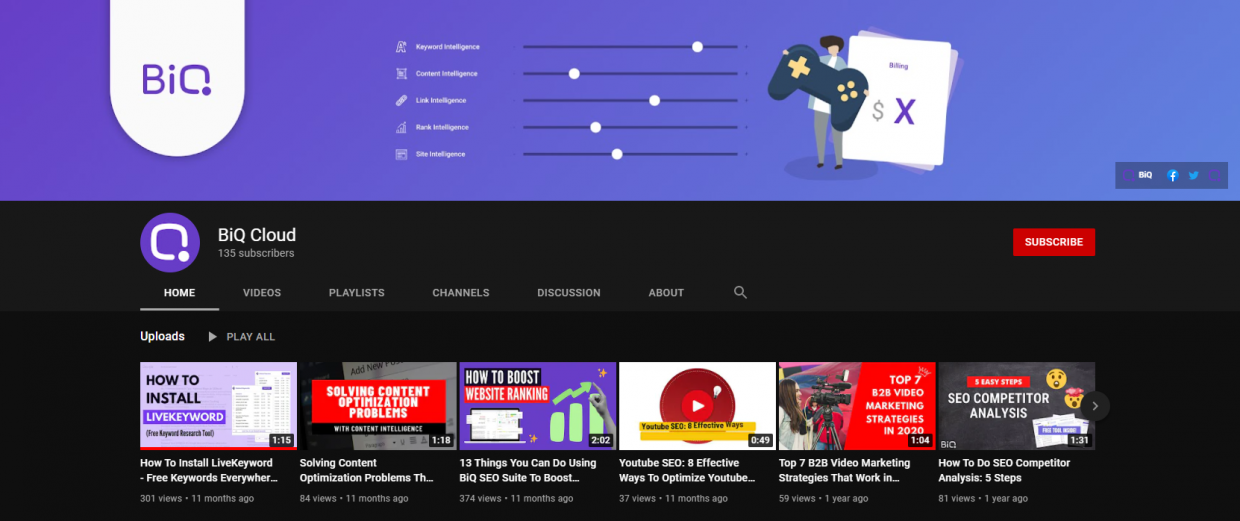Open the How To Boost Website Ranking thumbnail
The image size is (1240, 521).
(538, 405)
